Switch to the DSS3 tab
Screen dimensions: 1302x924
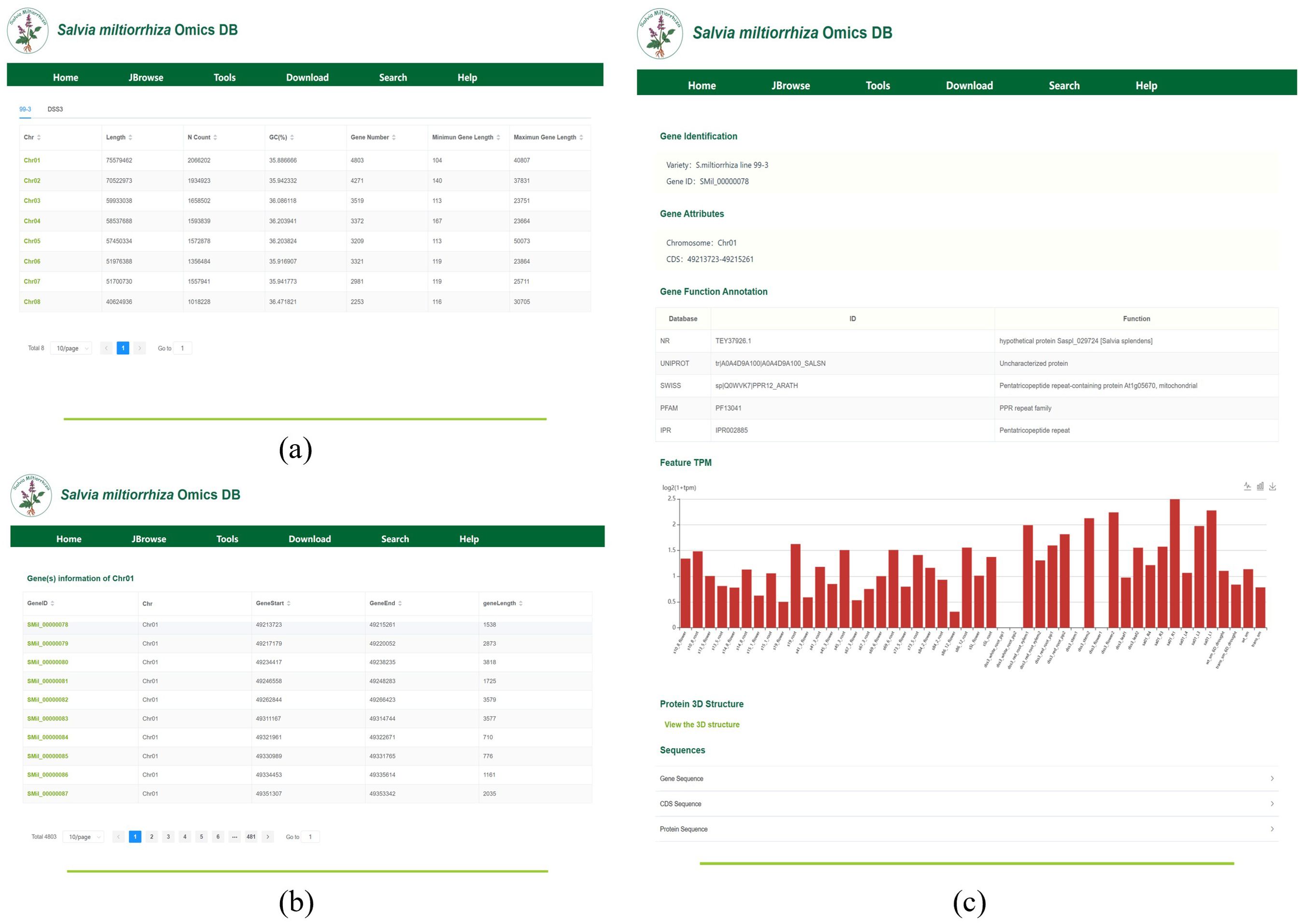55,109
